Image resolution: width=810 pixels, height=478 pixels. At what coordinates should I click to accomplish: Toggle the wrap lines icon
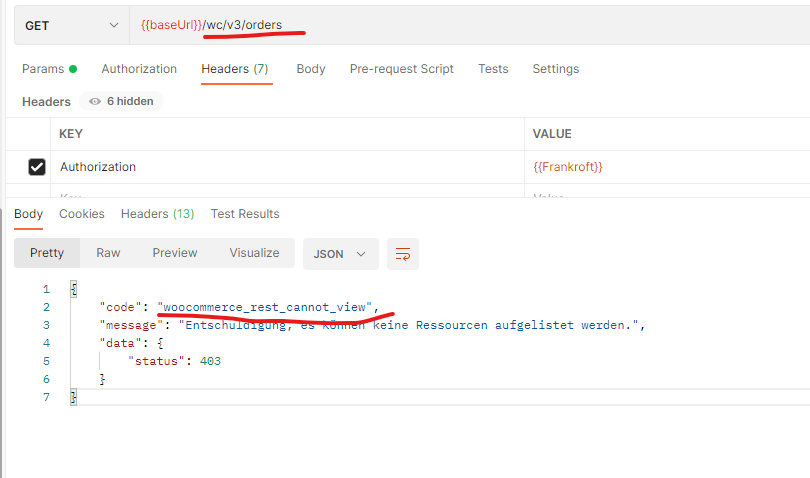click(403, 254)
